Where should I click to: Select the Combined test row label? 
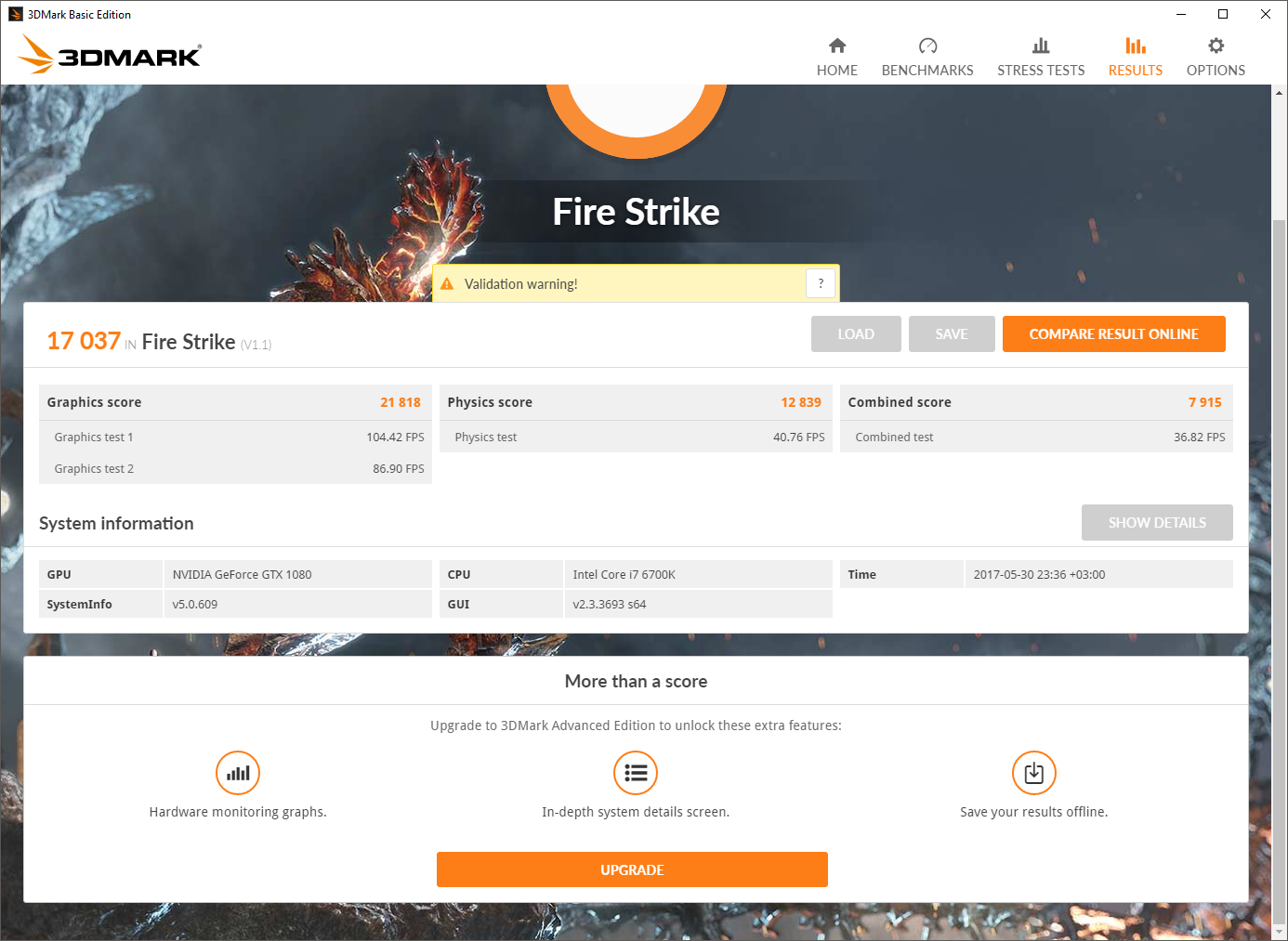click(894, 438)
